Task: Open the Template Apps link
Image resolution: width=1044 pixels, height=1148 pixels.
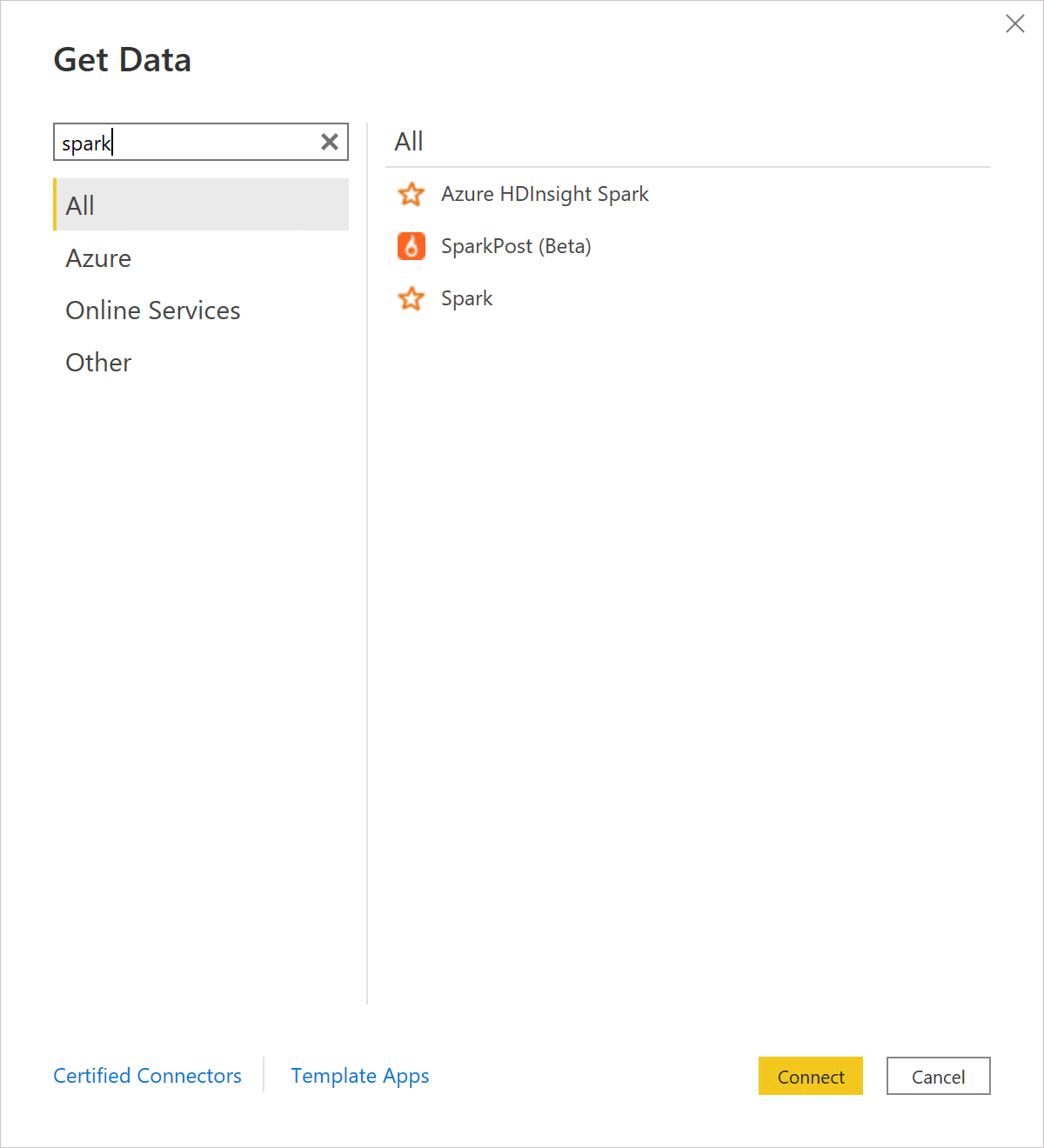Action: (360, 1076)
